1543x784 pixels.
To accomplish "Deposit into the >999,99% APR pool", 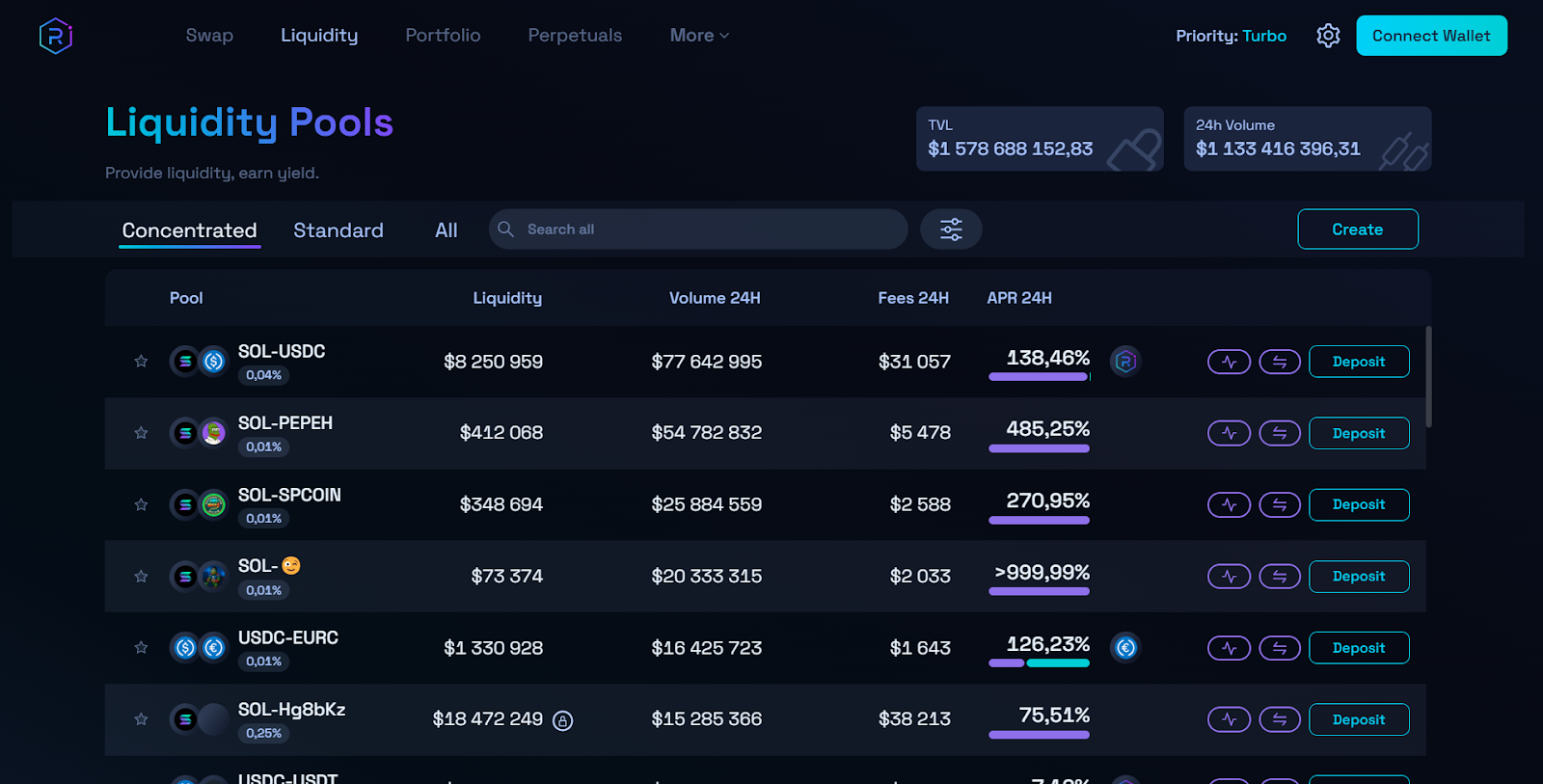I will [1359, 577].
